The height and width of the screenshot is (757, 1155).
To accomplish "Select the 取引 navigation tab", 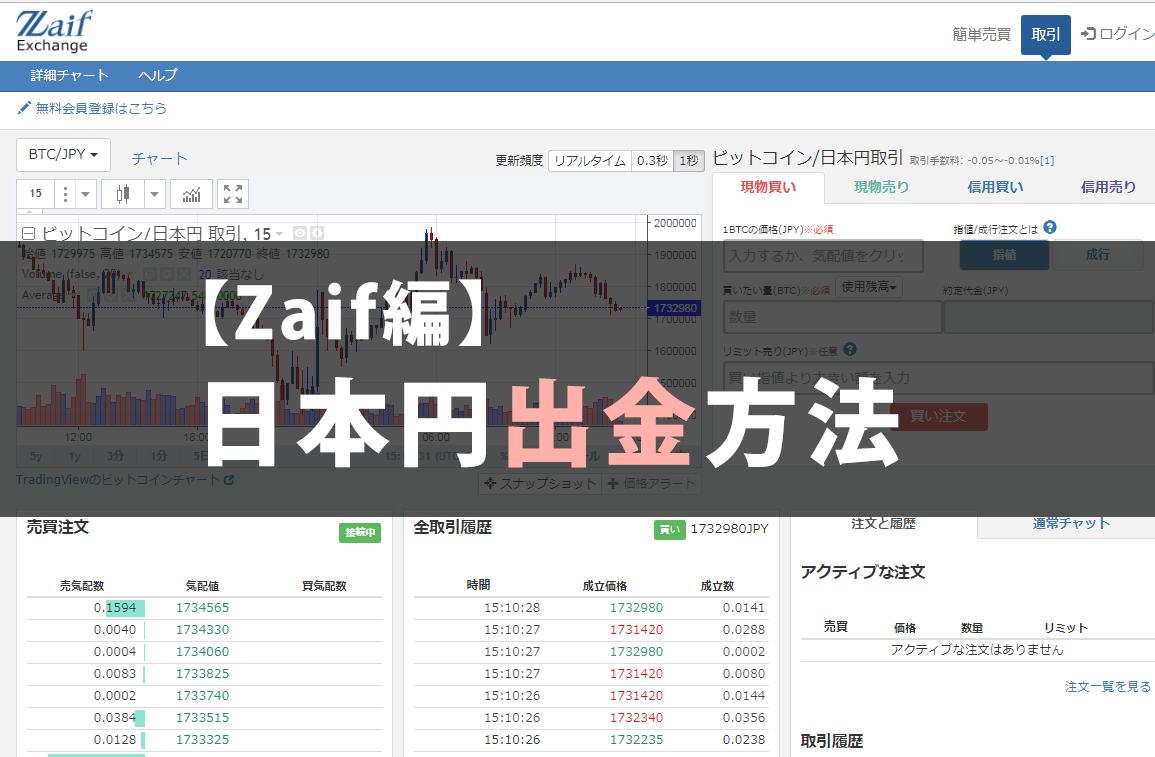I will [1045, 35].
